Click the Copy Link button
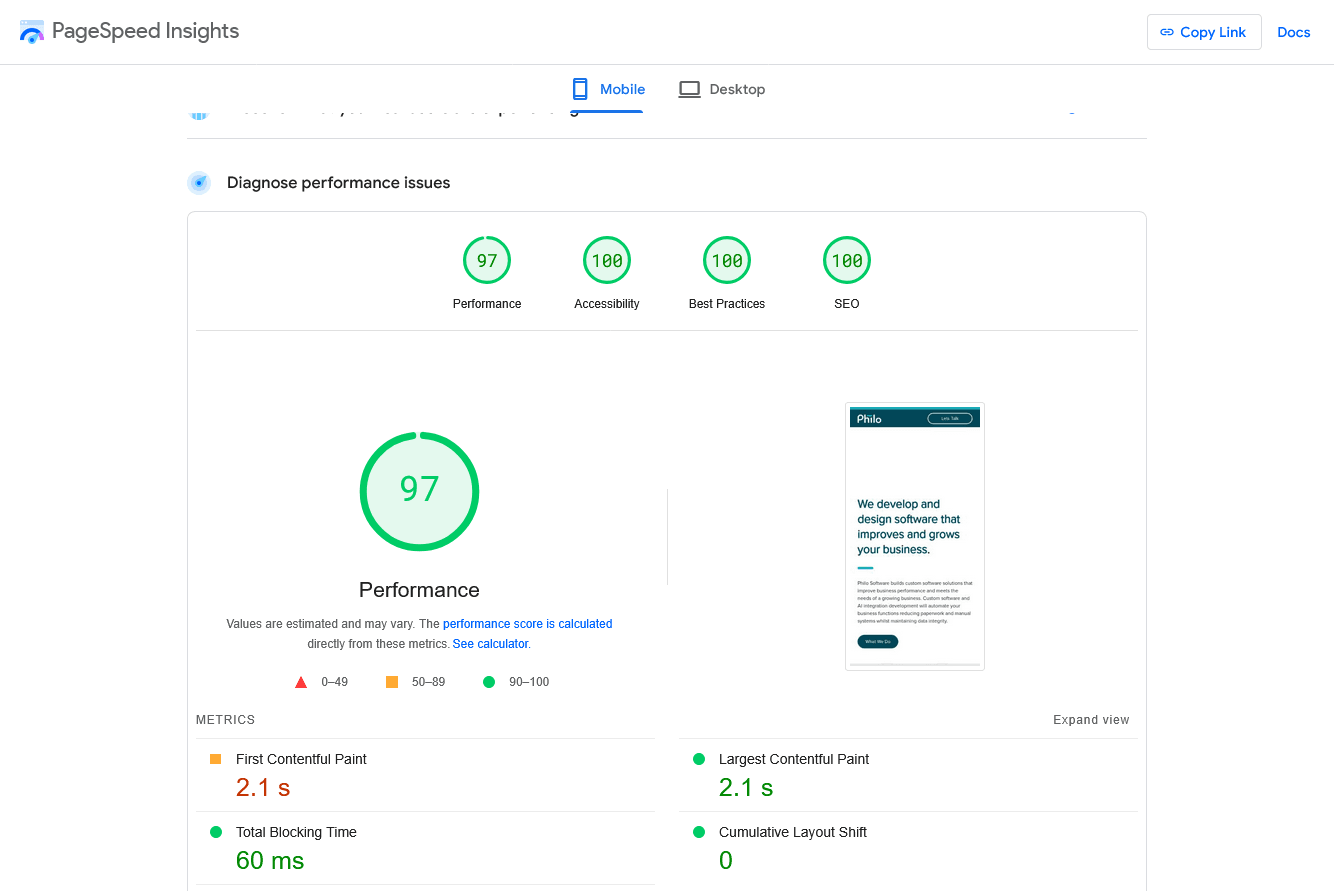 [x=1204, y=32]
